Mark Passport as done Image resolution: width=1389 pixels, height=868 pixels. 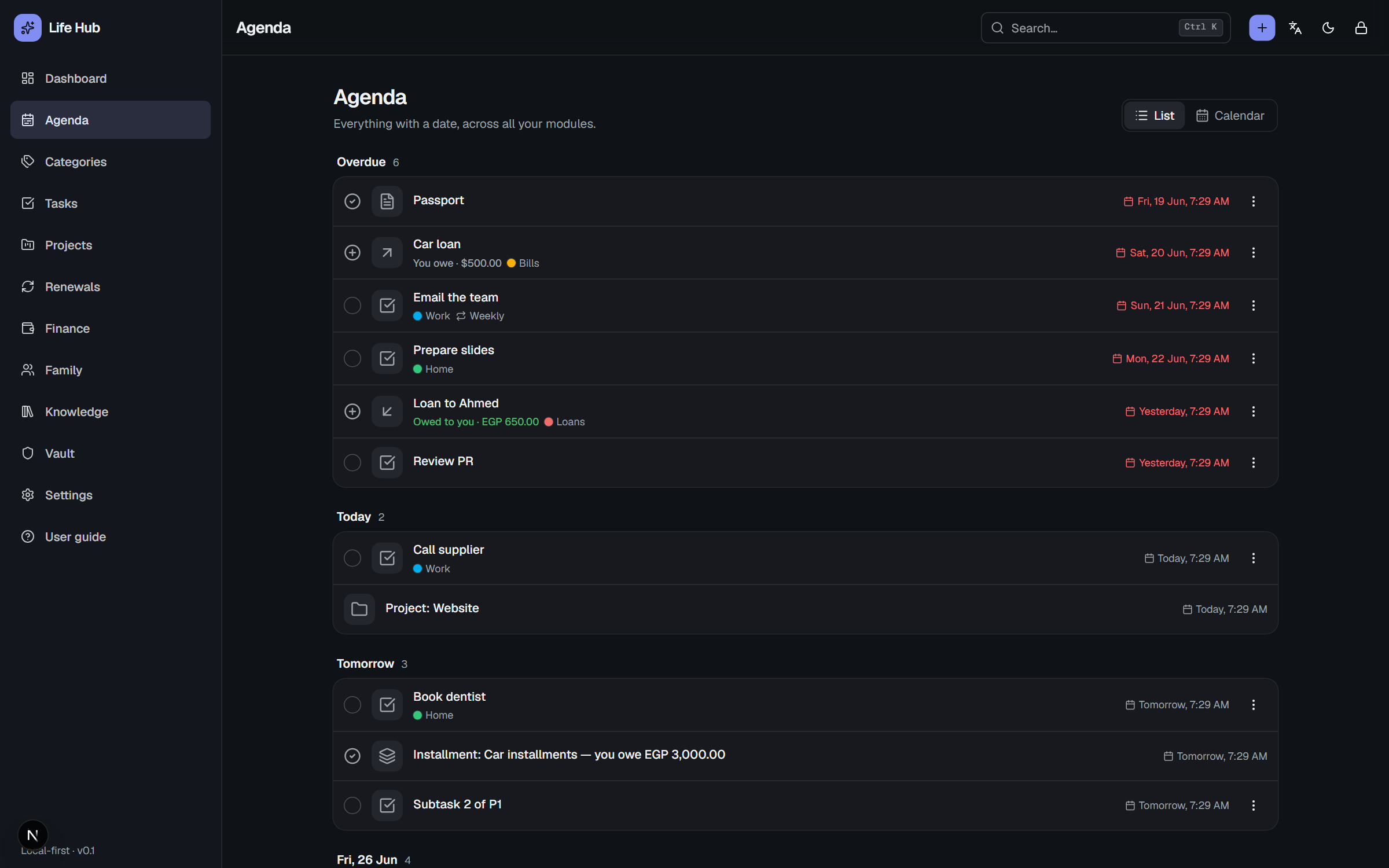click(352, 201)
